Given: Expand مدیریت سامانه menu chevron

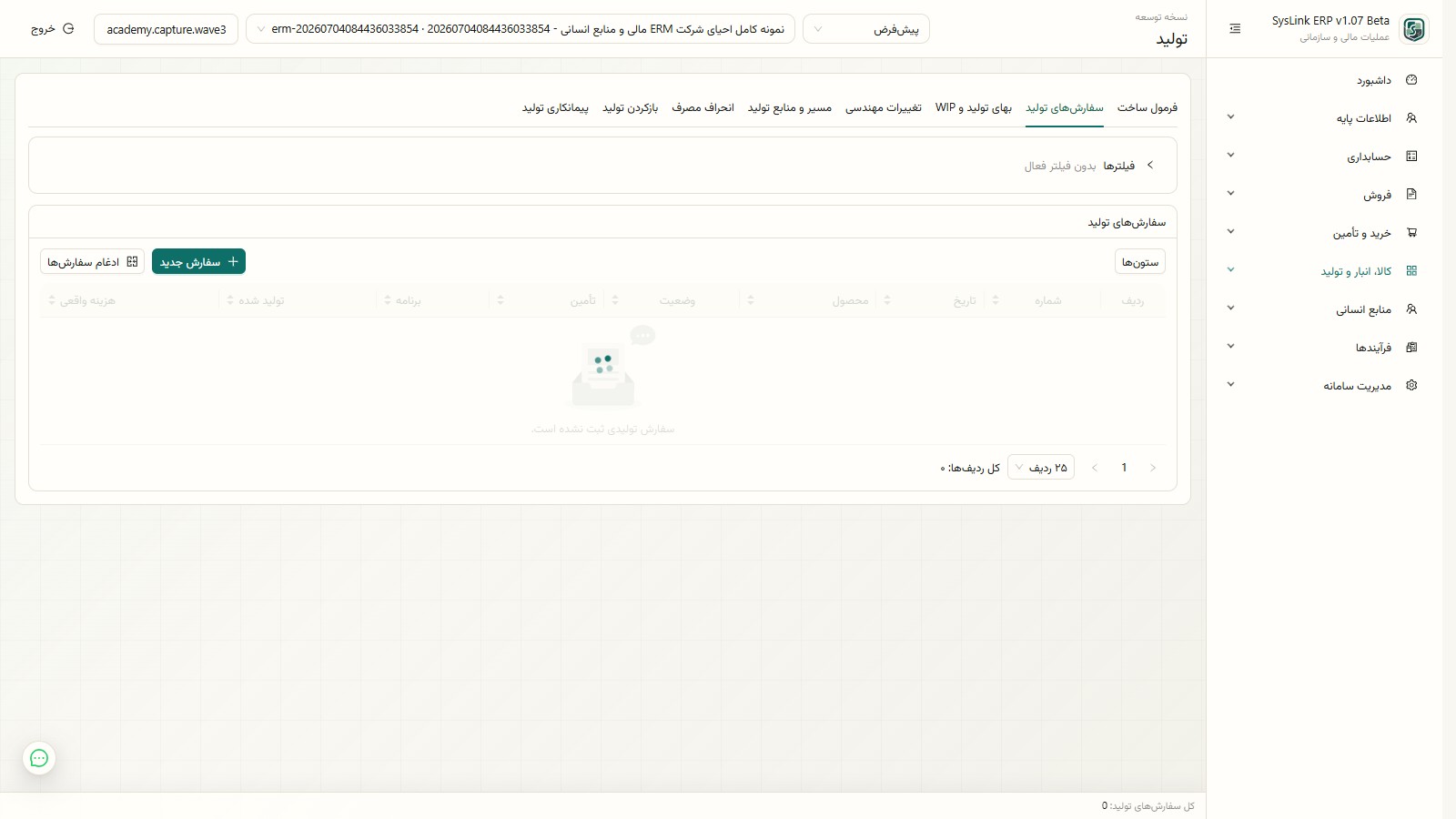Looking at the screenshot, I should 1230,385.
